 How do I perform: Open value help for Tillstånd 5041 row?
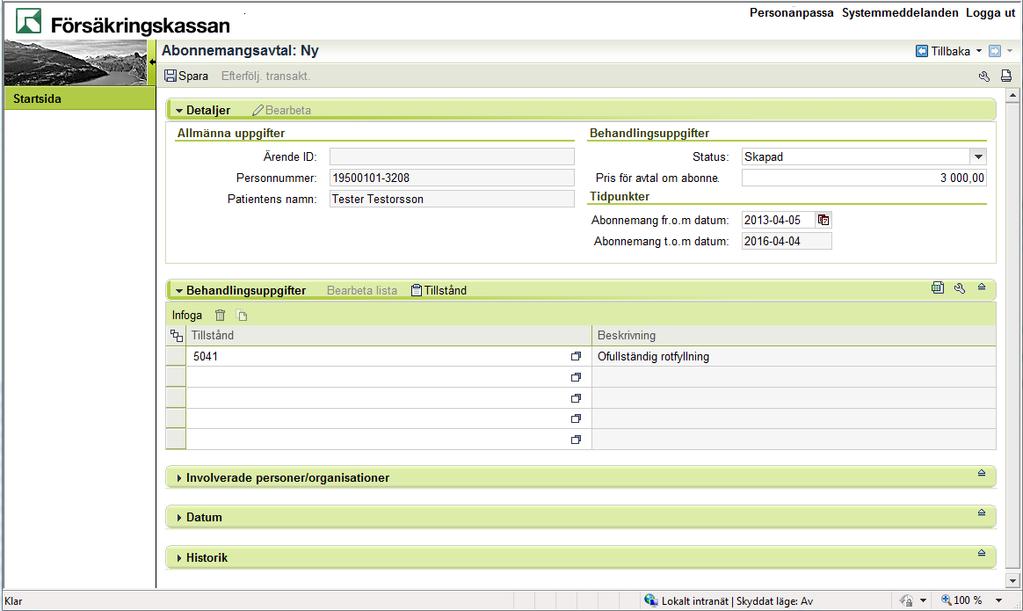point(575,357)
